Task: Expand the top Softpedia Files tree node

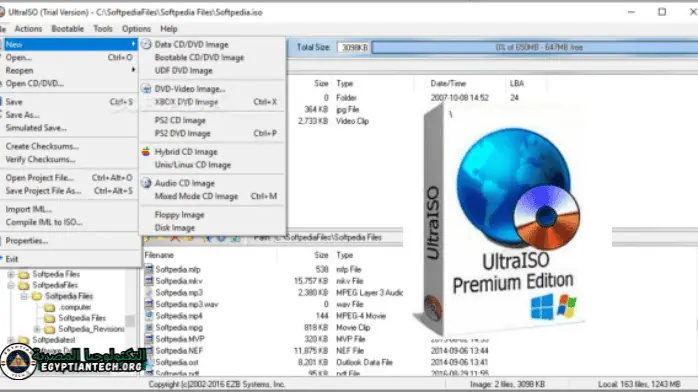Action: coord(11,274)
